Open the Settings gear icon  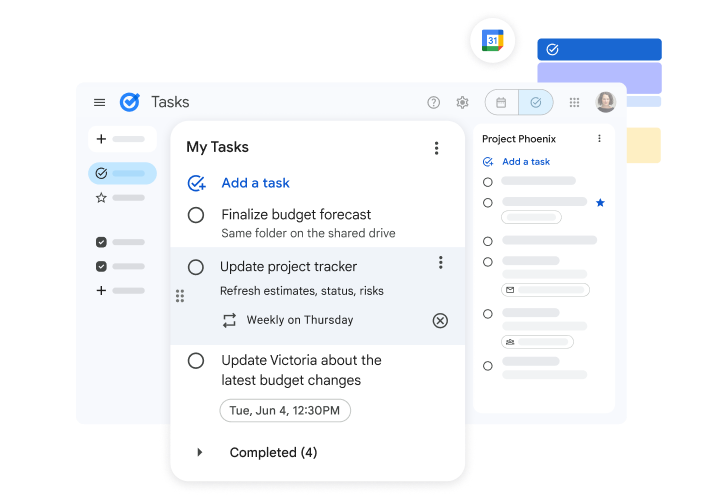coord(462,102)
